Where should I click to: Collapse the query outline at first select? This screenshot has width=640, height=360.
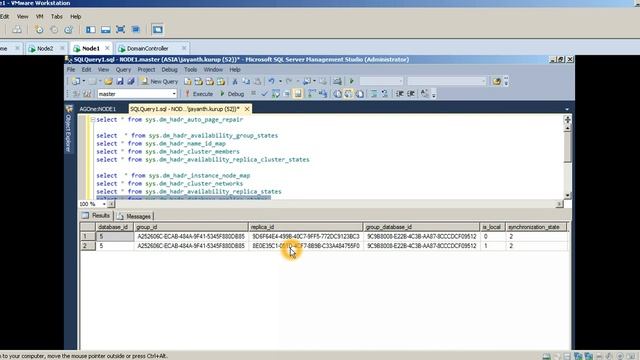(x=93, y=120)
